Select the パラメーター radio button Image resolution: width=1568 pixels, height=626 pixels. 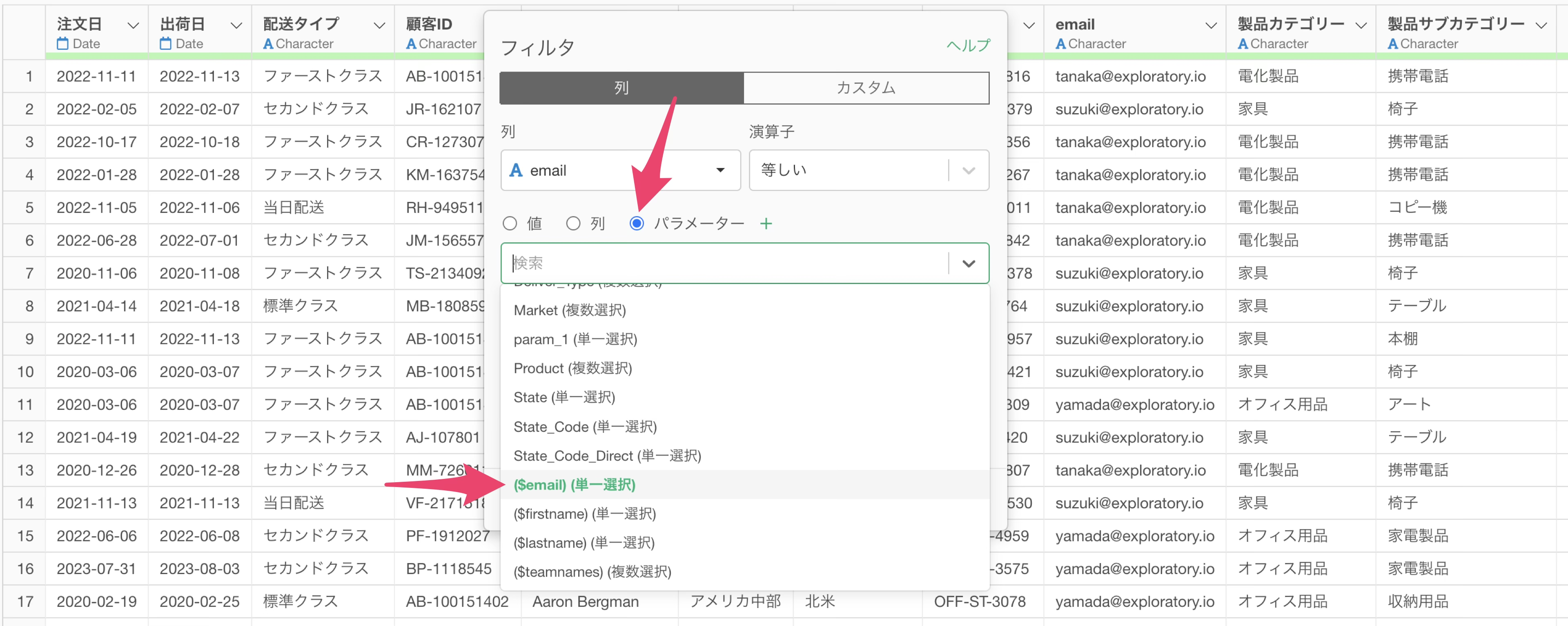637,224
